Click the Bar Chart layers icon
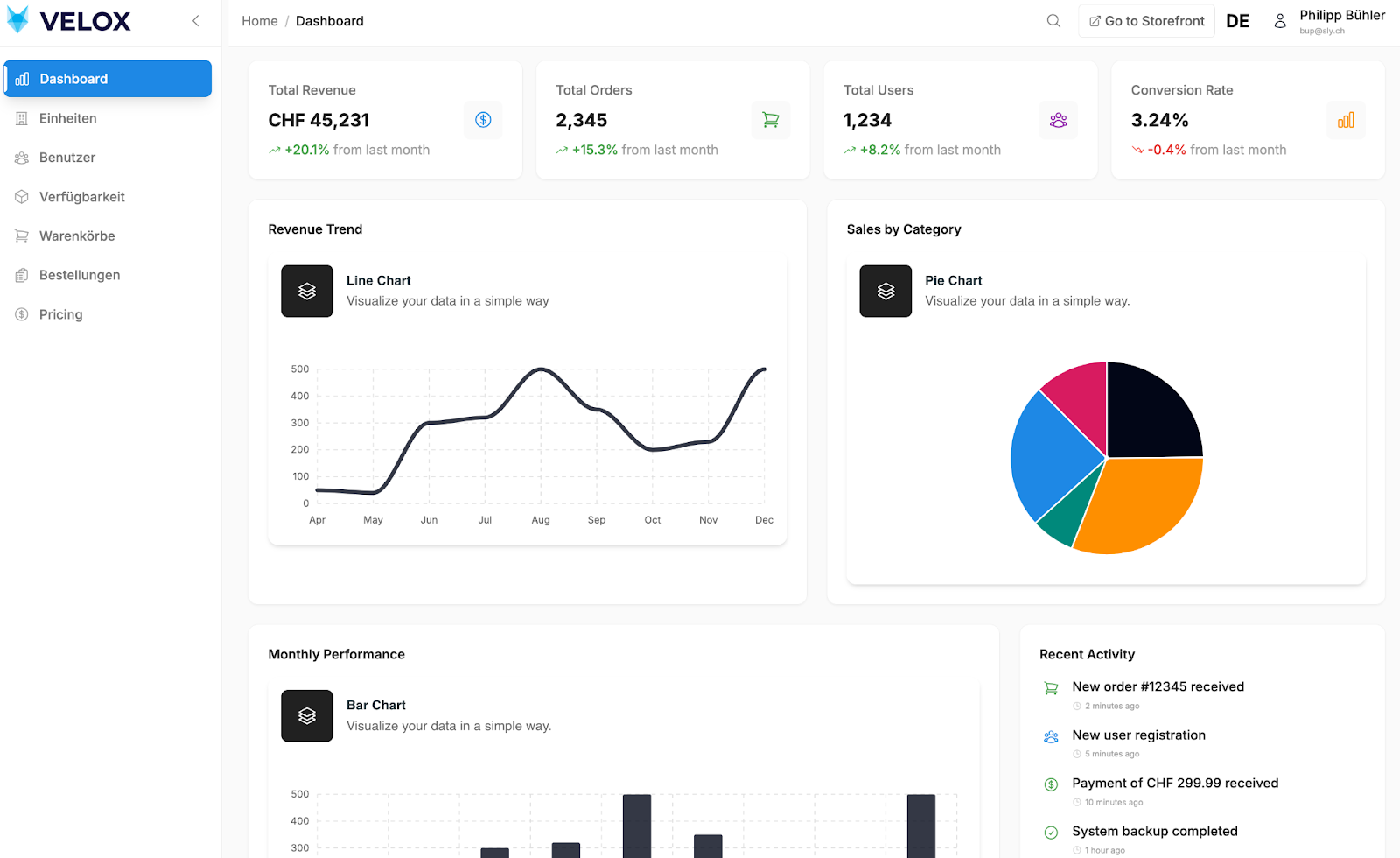1400x858 pixels. point(307,716)
